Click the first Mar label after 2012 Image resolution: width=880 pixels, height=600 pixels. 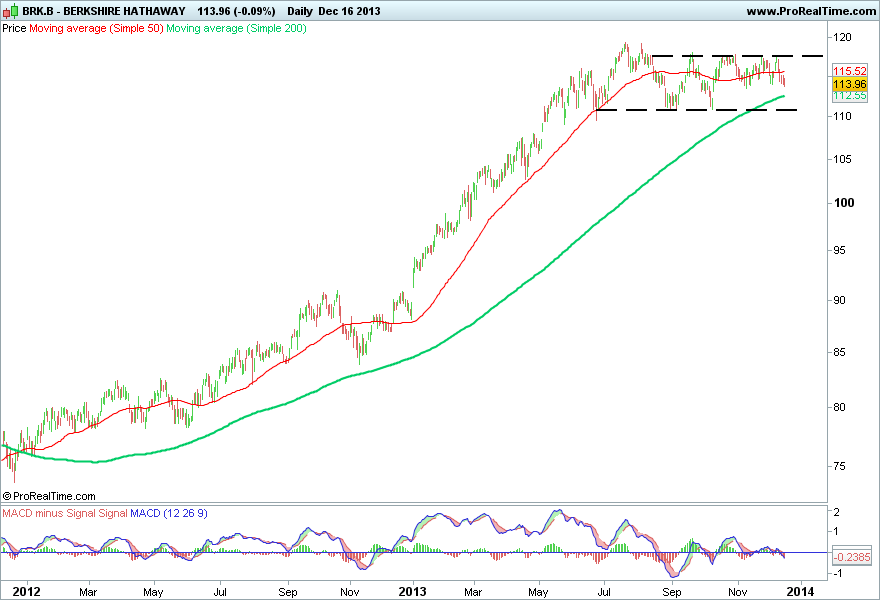pos(88,592)
